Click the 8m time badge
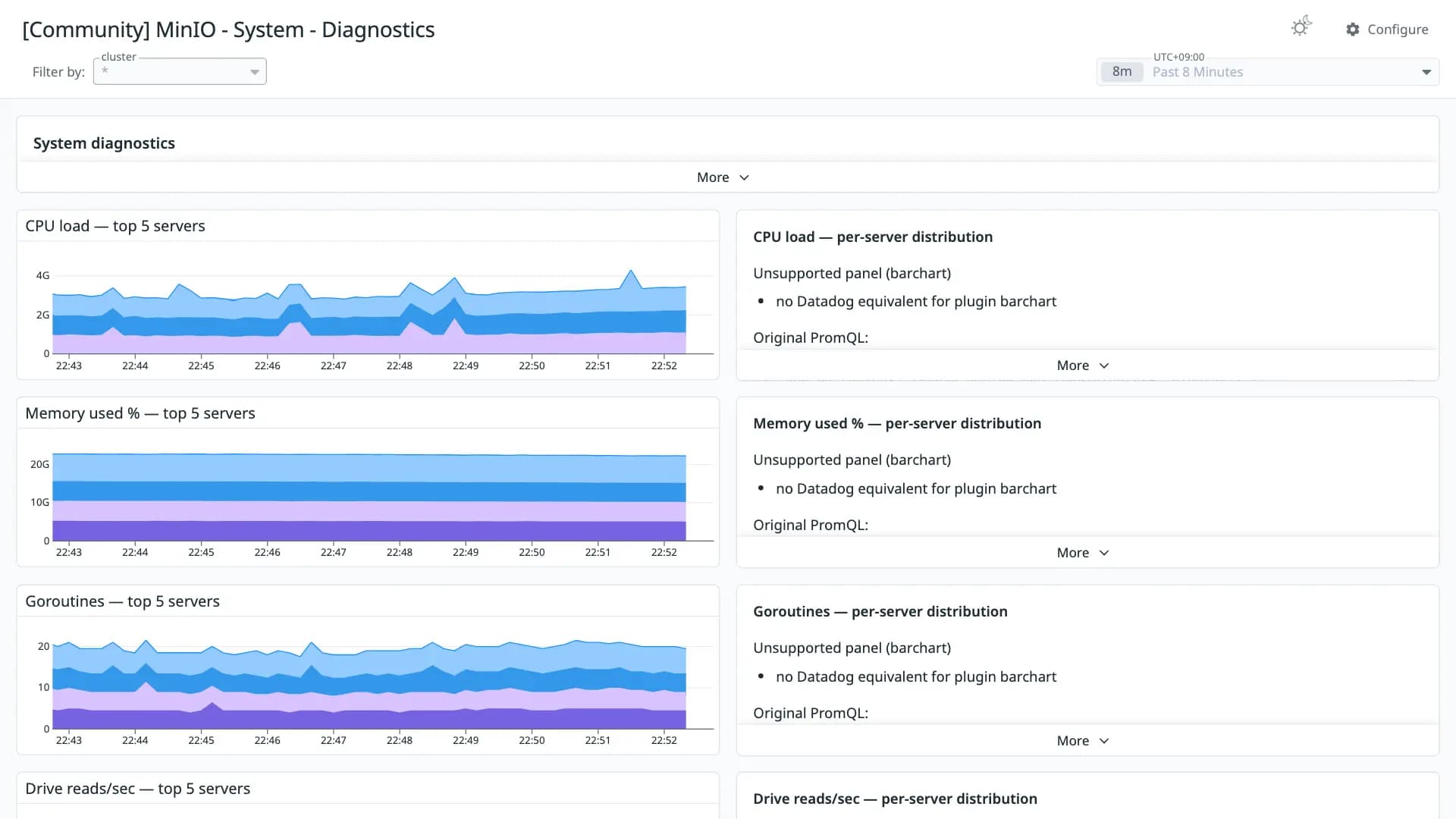The image size is (1456, 819). [x=1122, y=72]
